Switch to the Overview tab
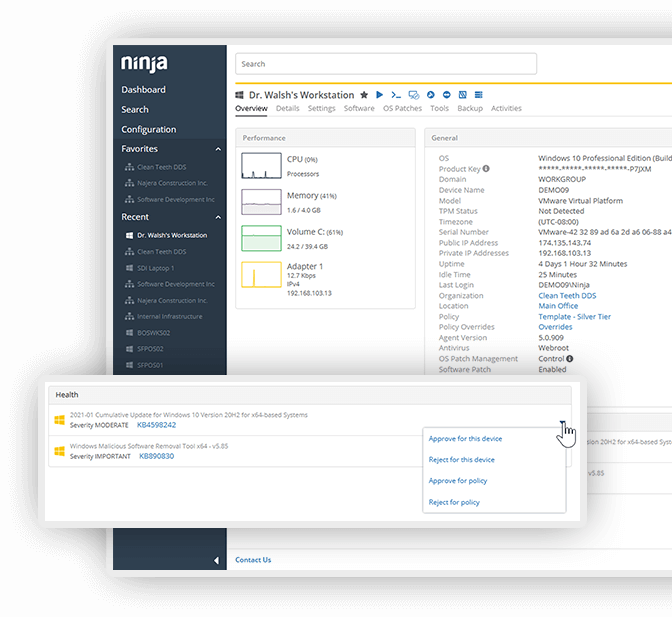 pos(251,108)
